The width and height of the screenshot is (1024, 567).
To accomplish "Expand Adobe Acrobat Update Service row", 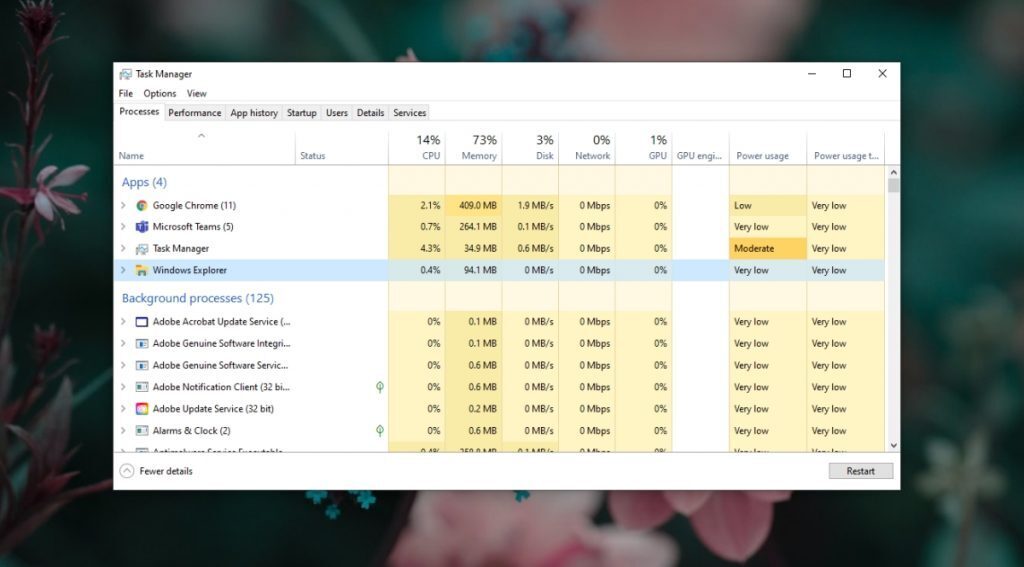I will [x=123, y=321].
